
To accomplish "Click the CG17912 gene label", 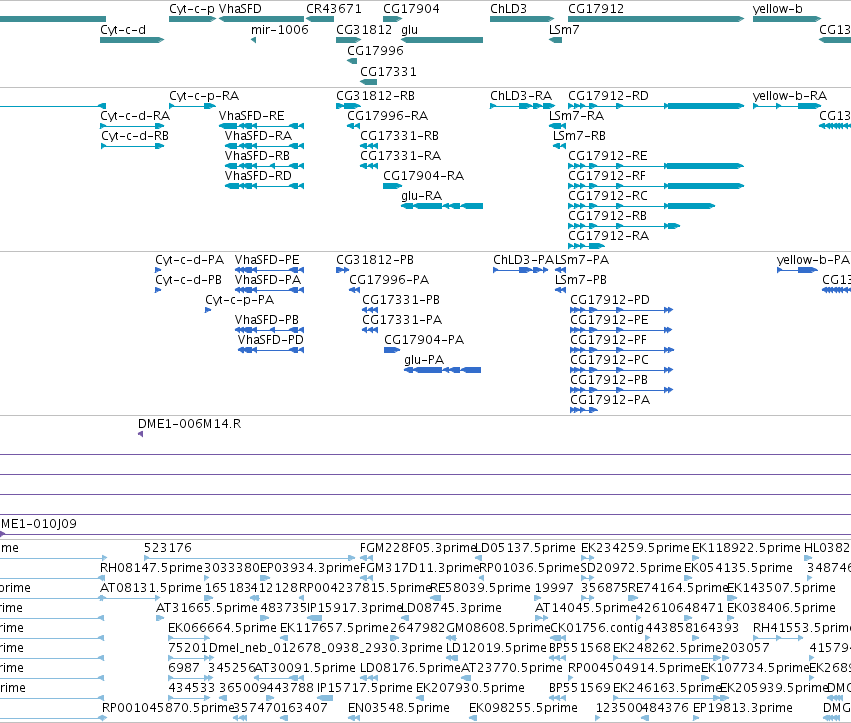I will tap(596, 9).
